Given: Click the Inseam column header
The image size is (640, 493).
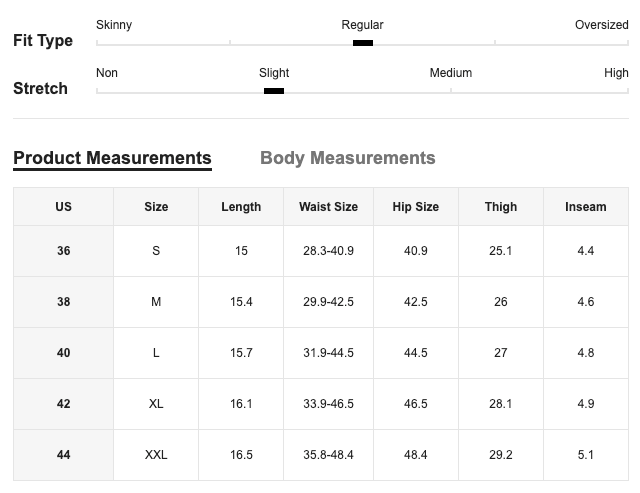Looking at the screenshot, I should (x=585, y=207).
